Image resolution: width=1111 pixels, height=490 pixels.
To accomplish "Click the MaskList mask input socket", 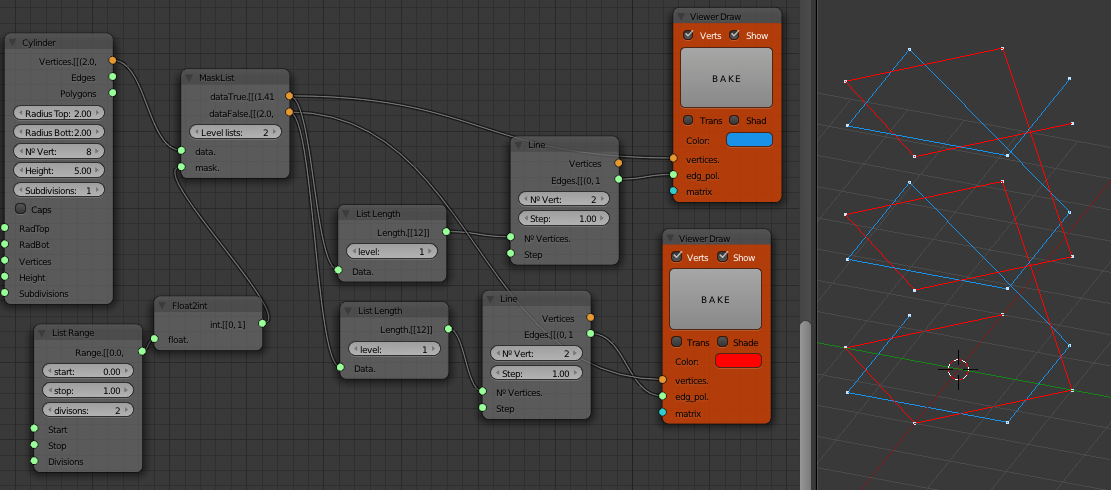I will point(181,167).
